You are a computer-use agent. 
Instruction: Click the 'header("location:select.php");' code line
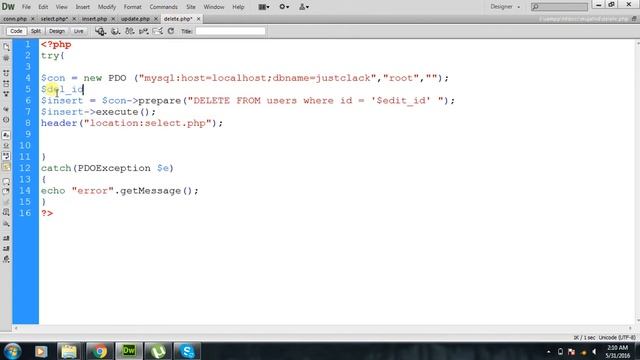[132, 123]
